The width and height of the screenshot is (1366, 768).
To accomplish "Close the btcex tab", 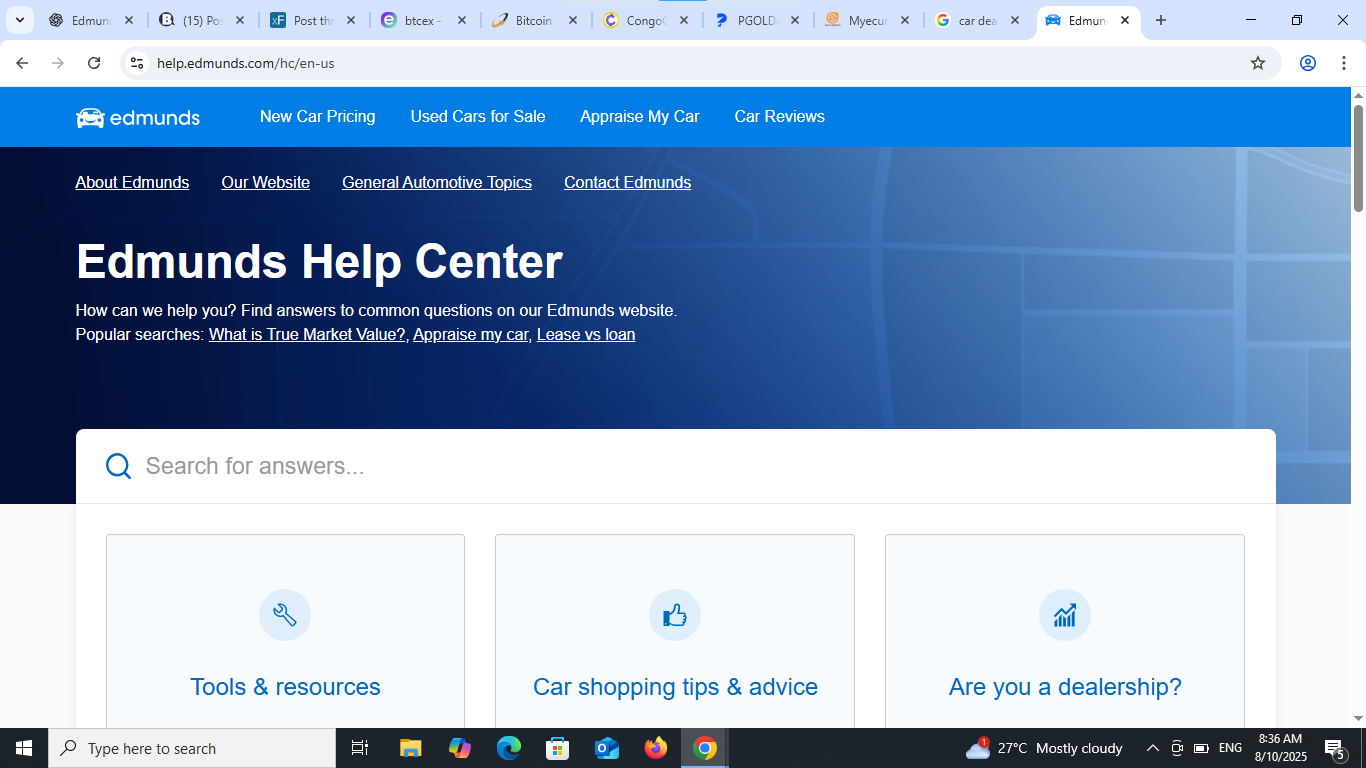I will pos(461,20).
